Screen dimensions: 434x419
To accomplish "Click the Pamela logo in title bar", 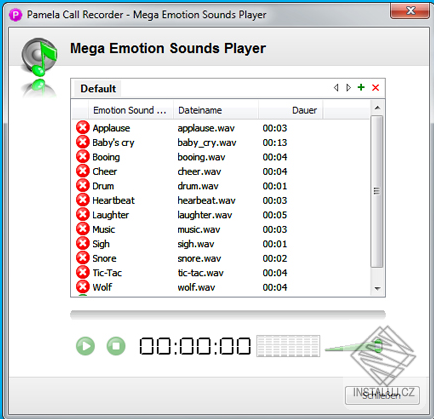I will point(15,15).
